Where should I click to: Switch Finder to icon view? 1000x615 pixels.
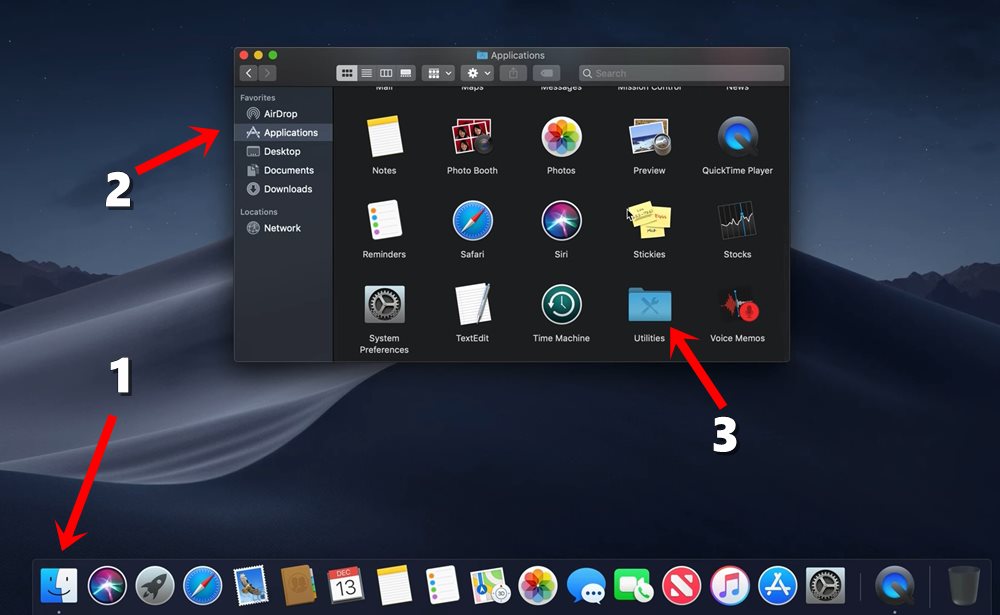(346, 73)
